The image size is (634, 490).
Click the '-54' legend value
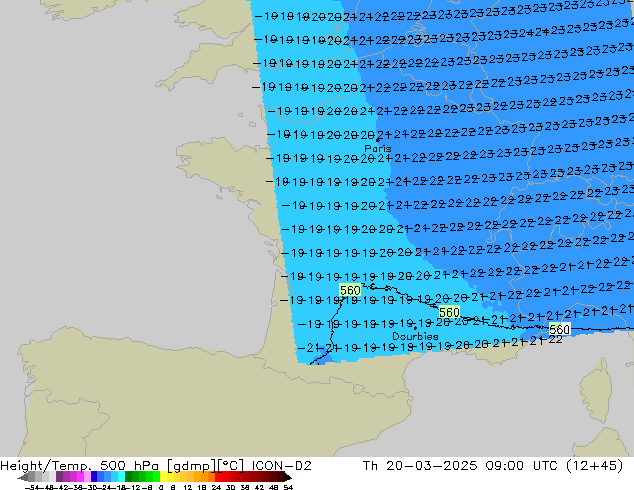pyautogui.click(x=32, y=487)
